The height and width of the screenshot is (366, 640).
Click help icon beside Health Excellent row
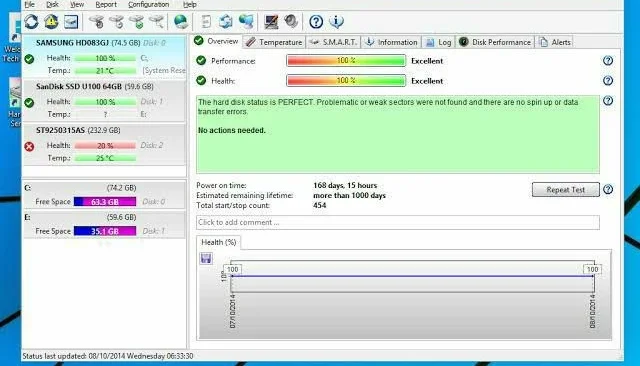(x=608, y=81)
